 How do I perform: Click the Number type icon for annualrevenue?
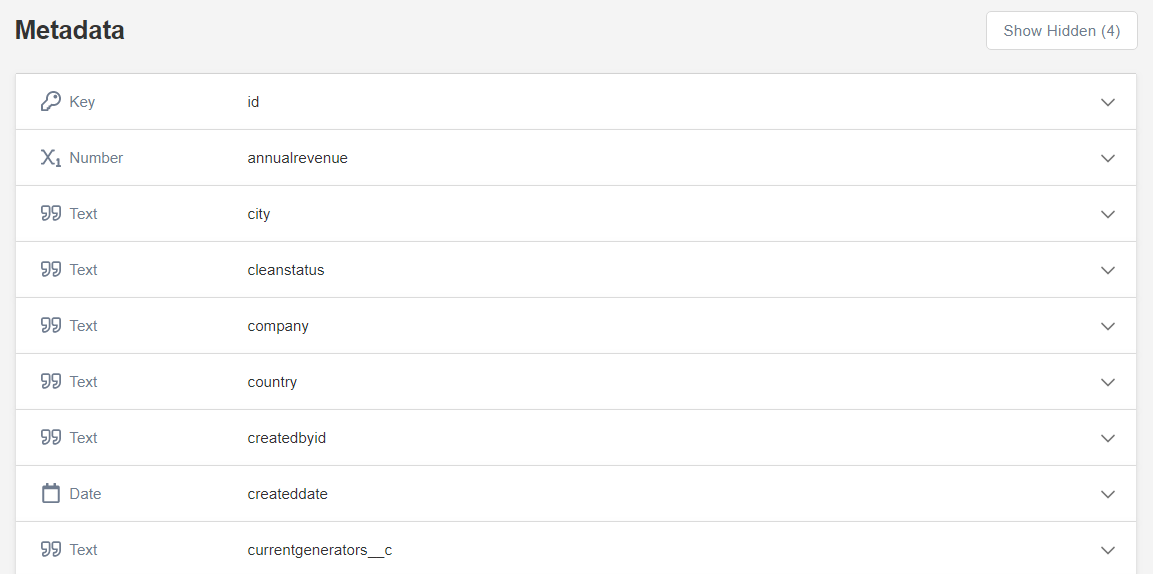click(50, 158)
